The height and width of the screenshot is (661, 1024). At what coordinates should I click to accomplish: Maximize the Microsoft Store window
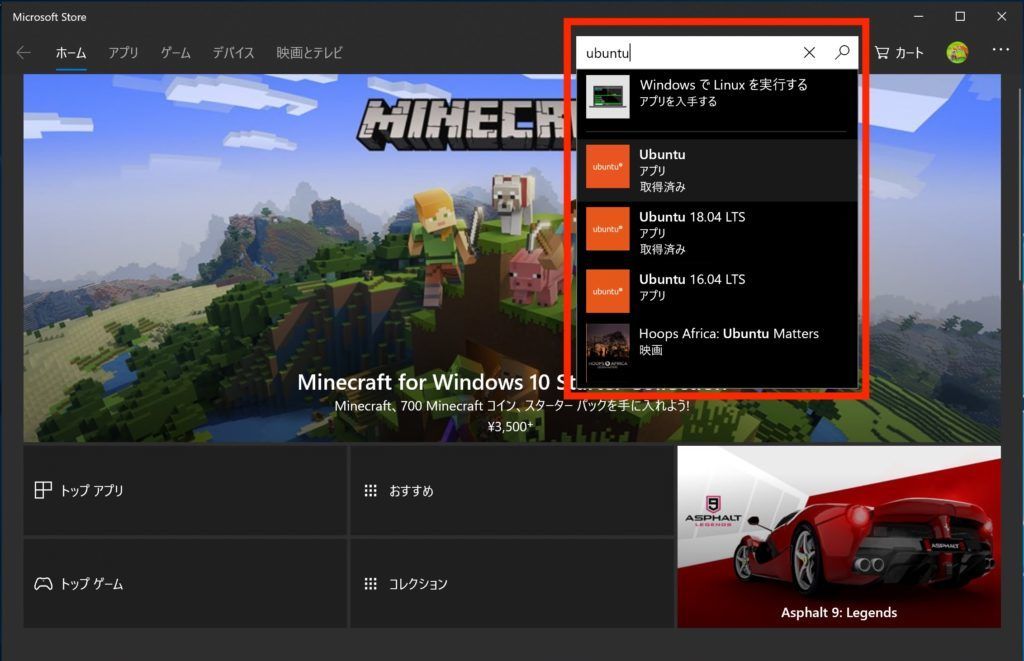click(x=960, y=16)
